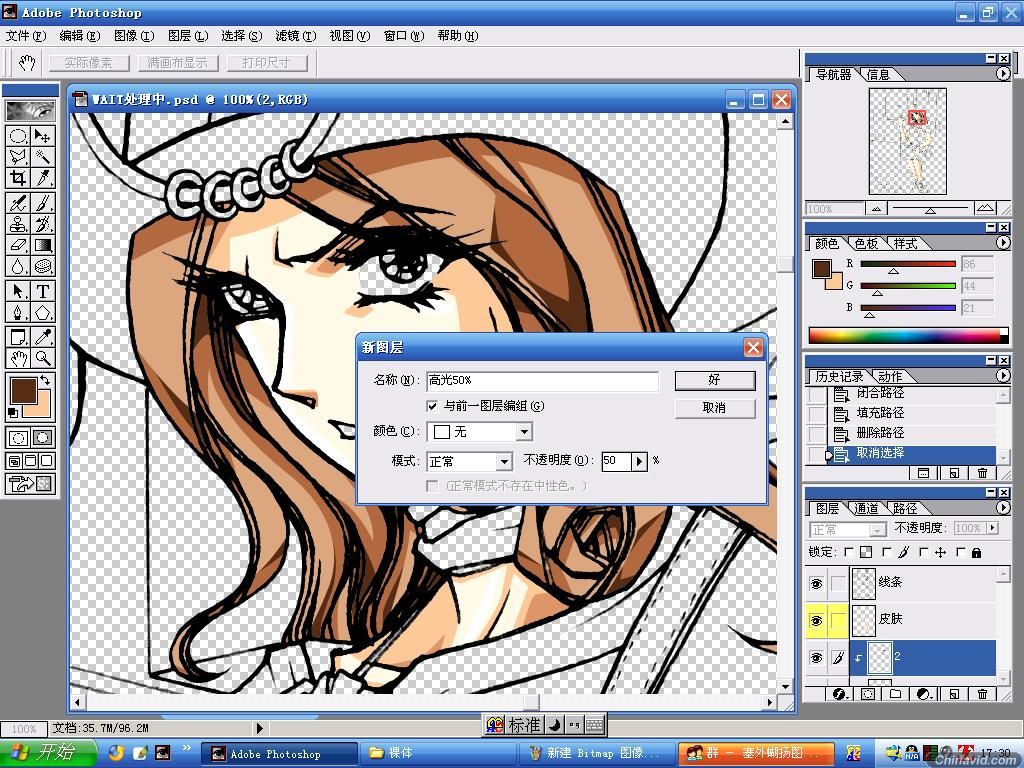Toggle lock all checkbox
The height and width of the screenshot is (768, 1024).
tap(961, 552)
